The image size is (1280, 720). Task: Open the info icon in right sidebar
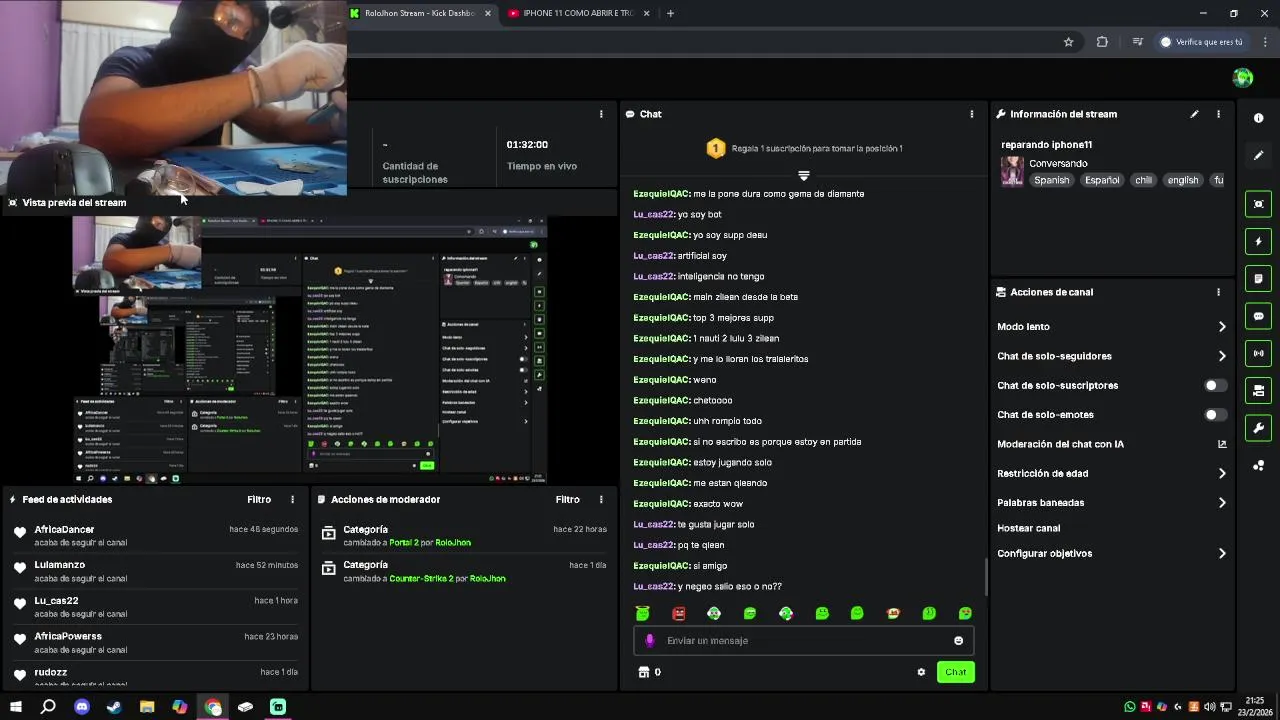[1258, 118]
